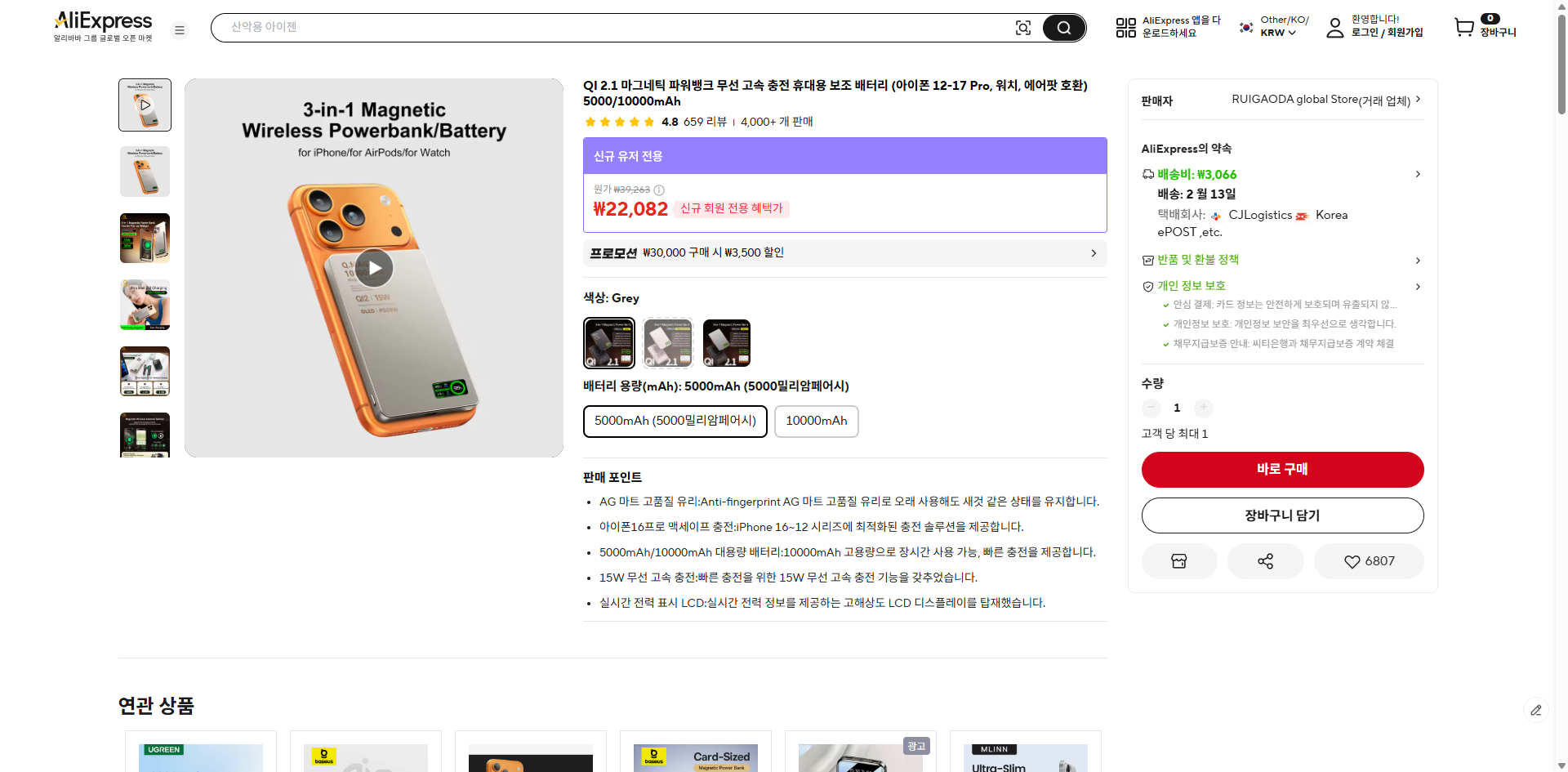Image resolution: width=1568 pixels, height=772 pixels.
Task: Click the account icon to log in
Action: [1336, 27]
